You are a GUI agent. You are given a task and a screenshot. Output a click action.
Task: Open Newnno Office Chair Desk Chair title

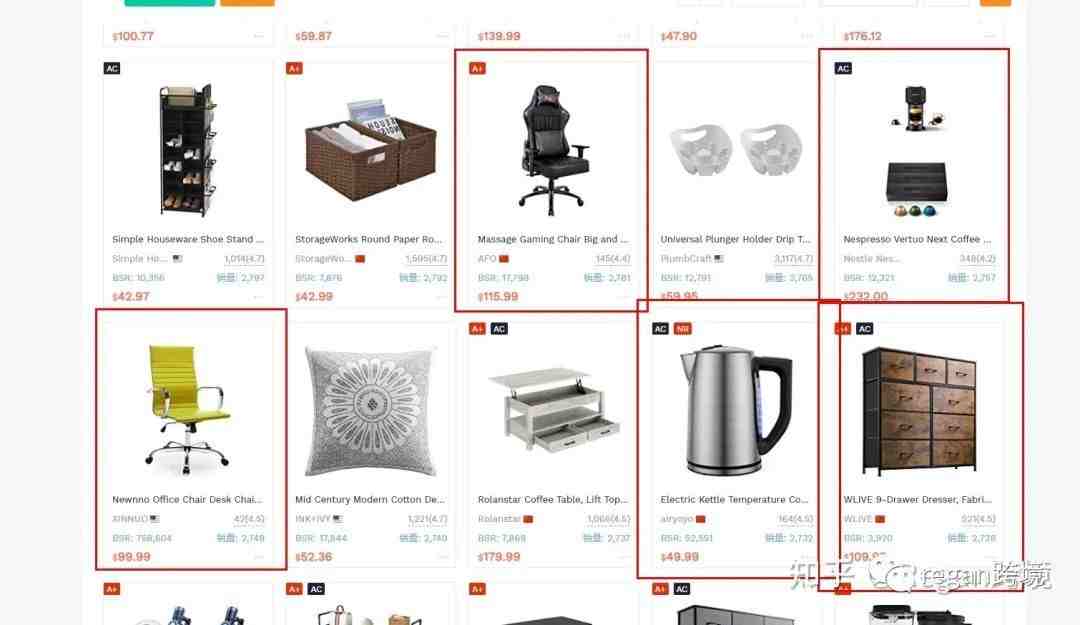coord(187,499)
